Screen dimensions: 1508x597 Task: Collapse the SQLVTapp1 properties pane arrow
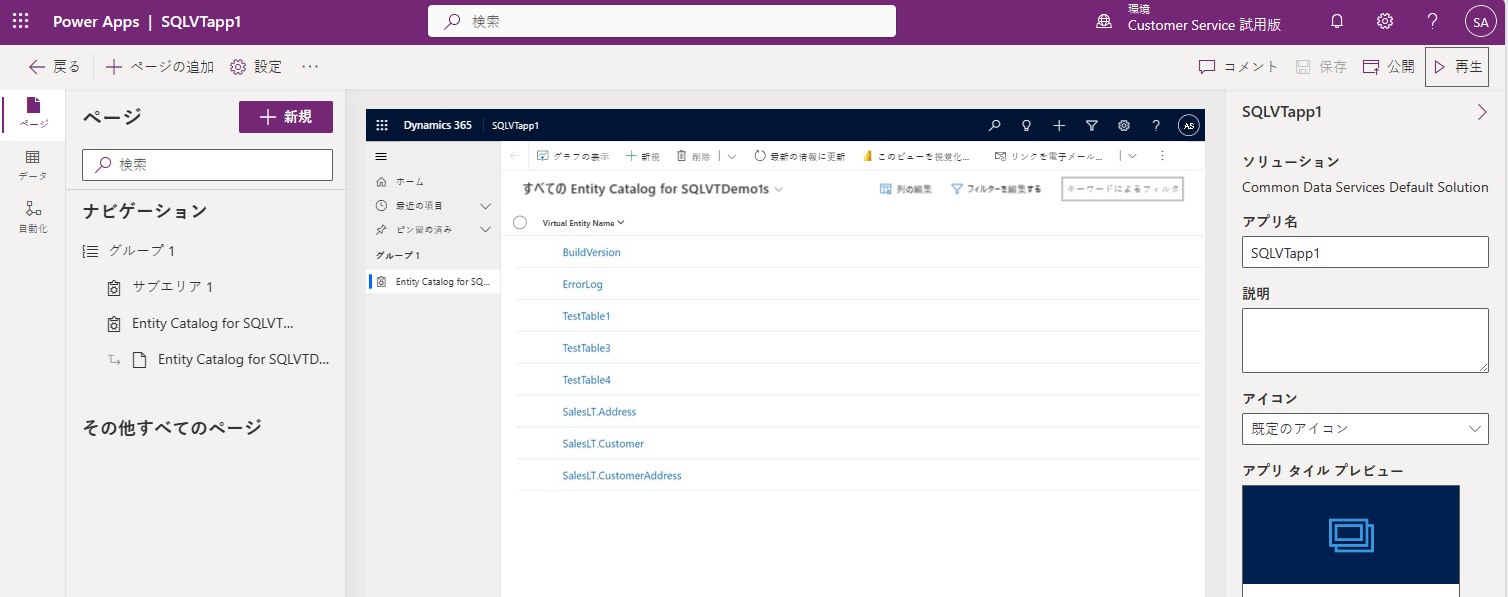tap(1482, 112)
